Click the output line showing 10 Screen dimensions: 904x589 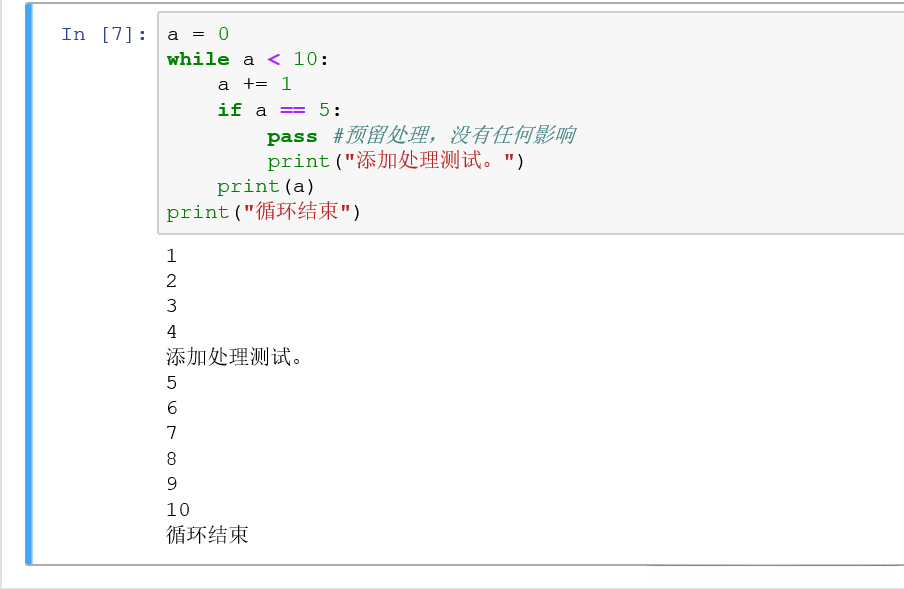click(178, 510)
